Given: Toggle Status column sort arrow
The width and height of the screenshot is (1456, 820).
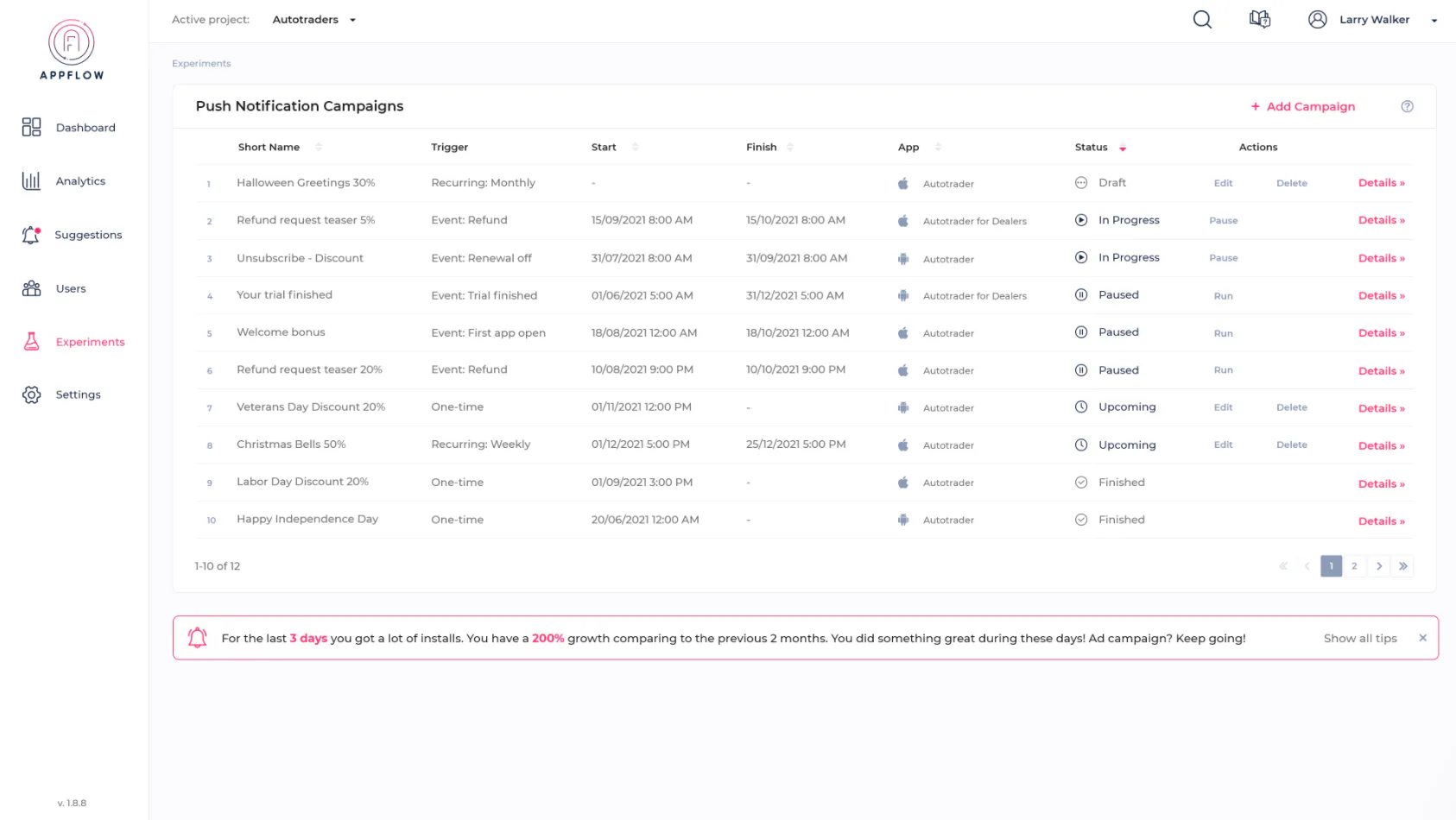Looking at the screenshot, I should [x=1123, y=148].
